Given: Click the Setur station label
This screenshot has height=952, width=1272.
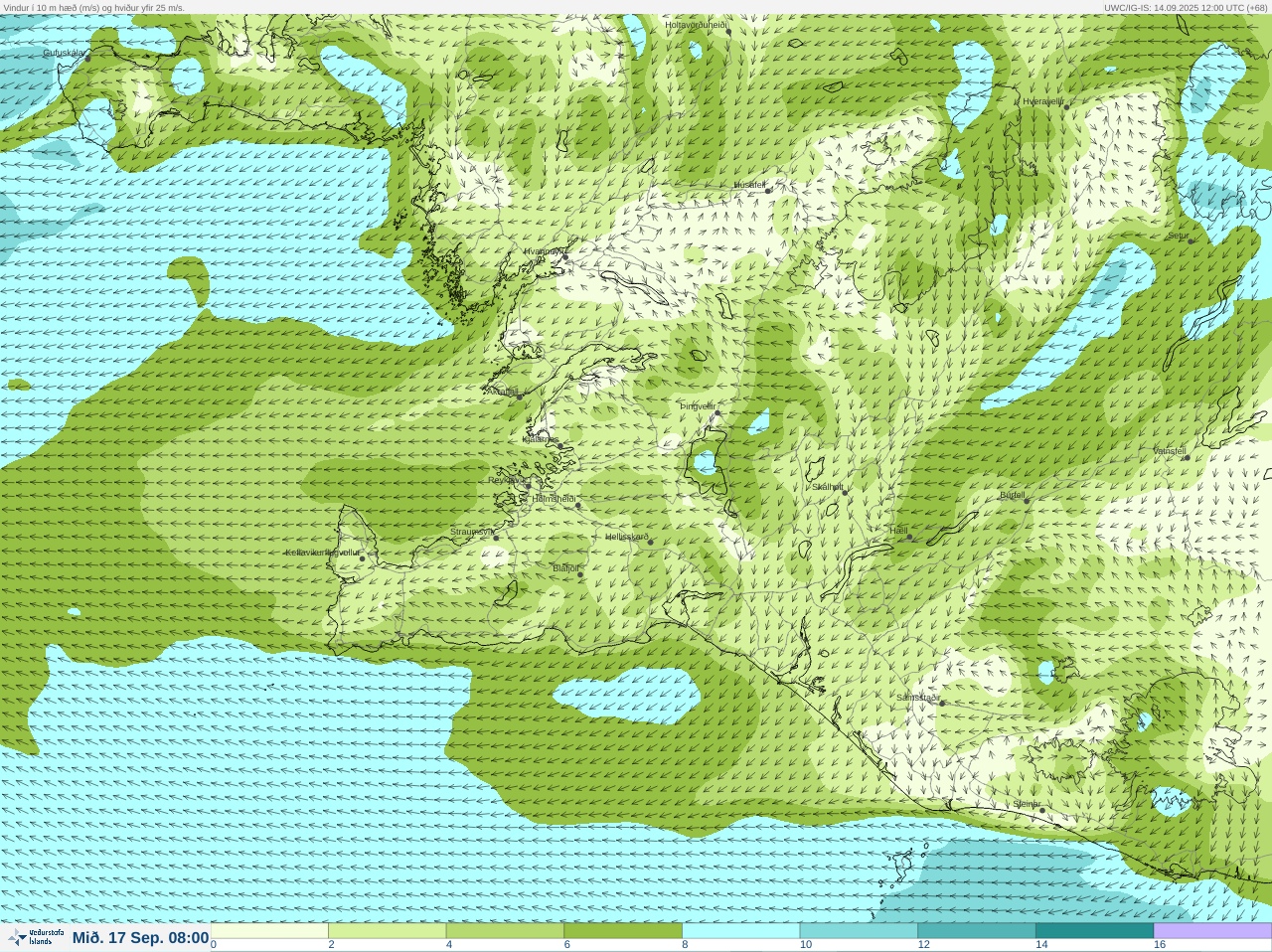Looking at the screenshot, I should coord(1179,237).
